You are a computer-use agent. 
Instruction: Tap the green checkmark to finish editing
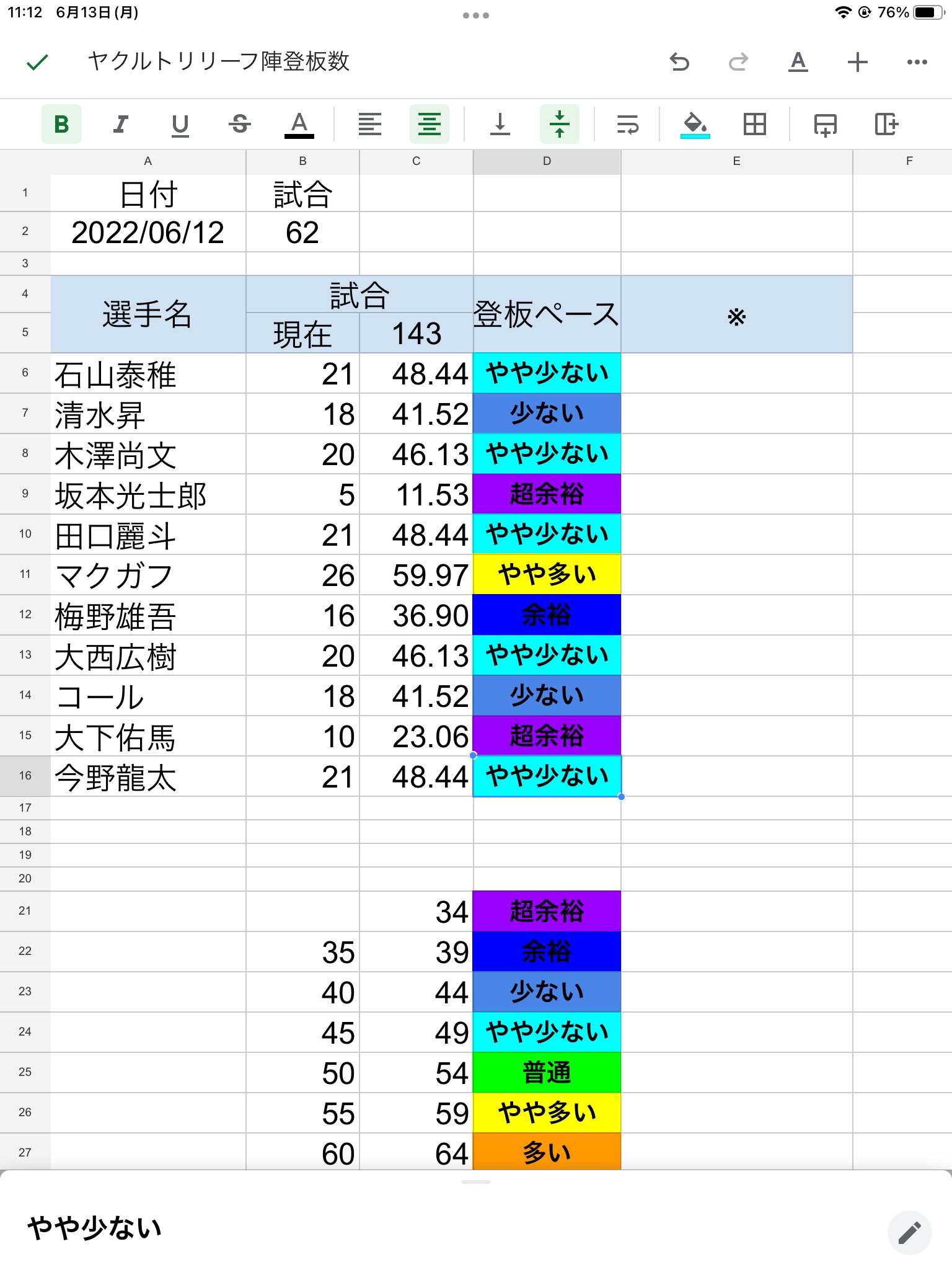click(37, 62)
